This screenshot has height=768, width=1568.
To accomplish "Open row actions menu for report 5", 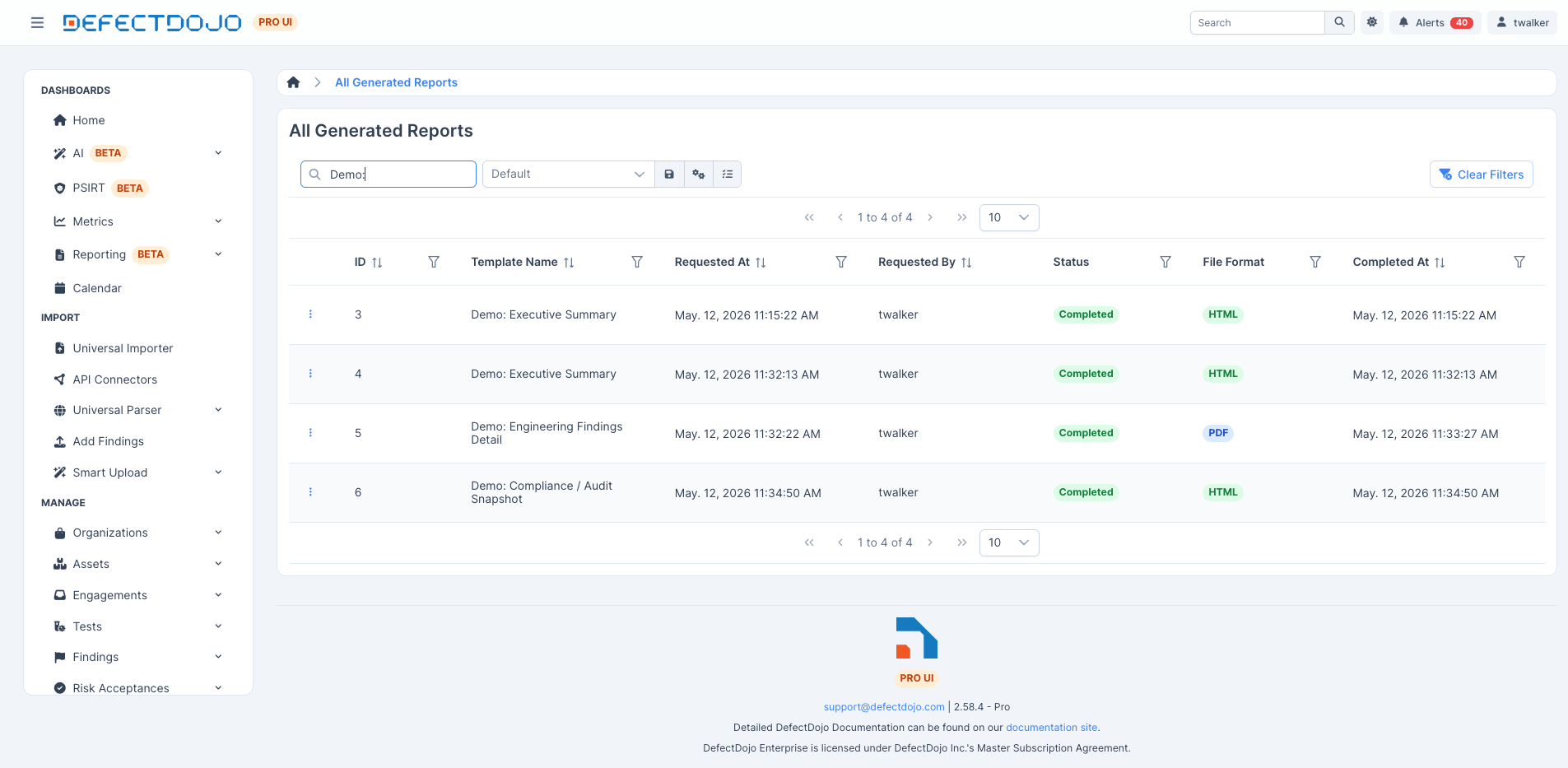I will (x=310, y=433).
